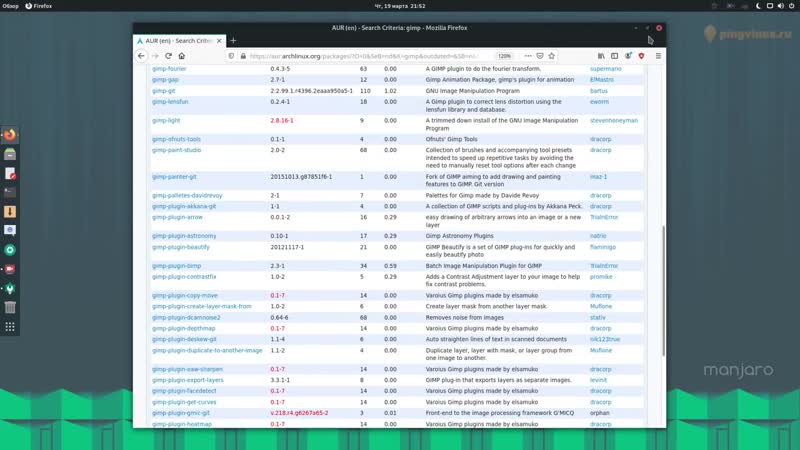Open maintainer flamingo profile

[603, 247]
